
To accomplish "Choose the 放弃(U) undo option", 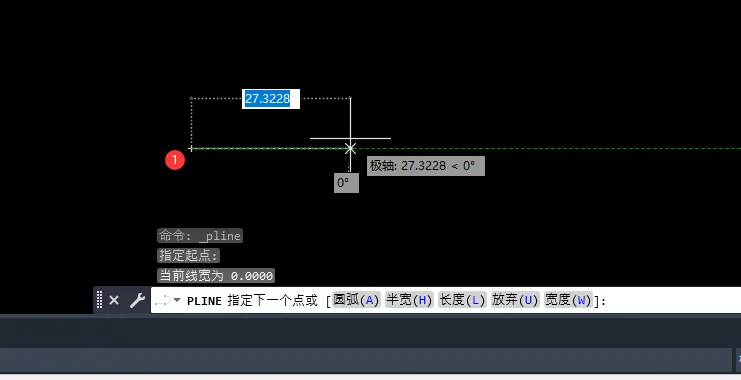I will 515,300.
